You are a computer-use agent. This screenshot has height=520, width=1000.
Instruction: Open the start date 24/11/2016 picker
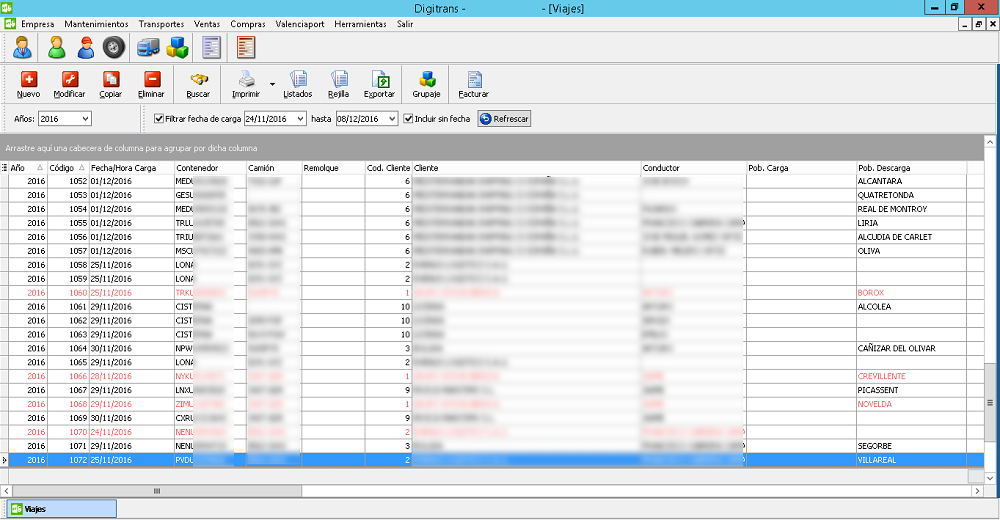pos(298,119)
